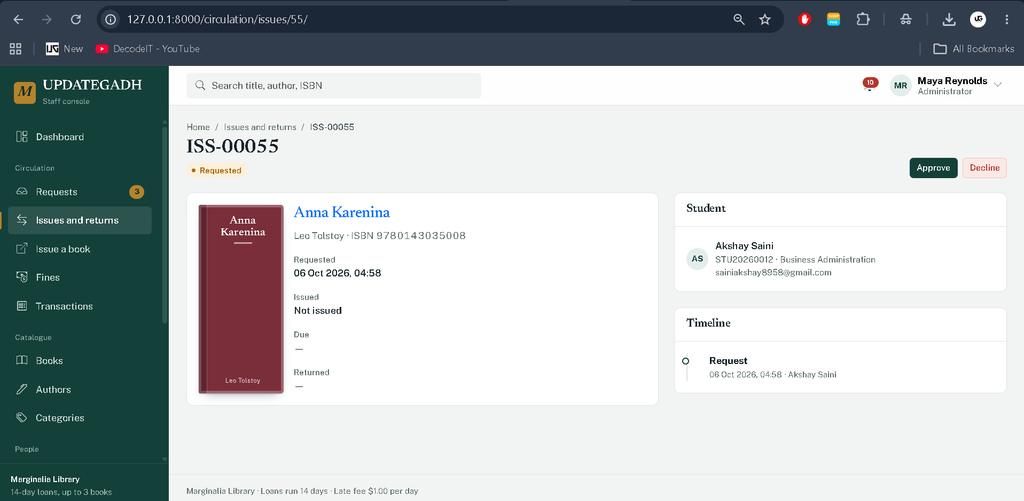Viewport: 1024px width, 501px height.
Task: Expand the Maya Reynolds account dropdown
Action: click(997, 84)
